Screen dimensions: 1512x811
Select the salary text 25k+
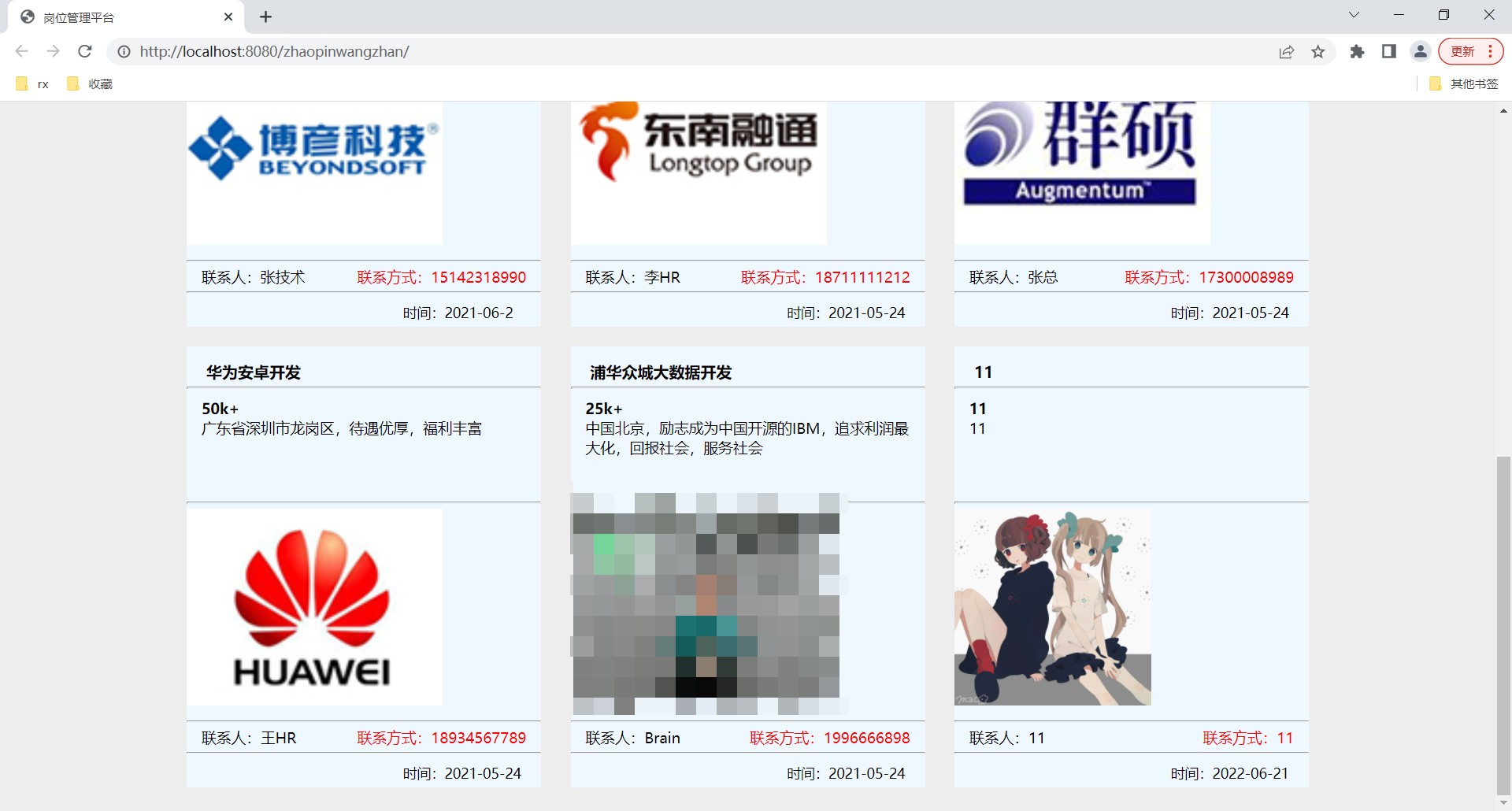click(604, 409)
